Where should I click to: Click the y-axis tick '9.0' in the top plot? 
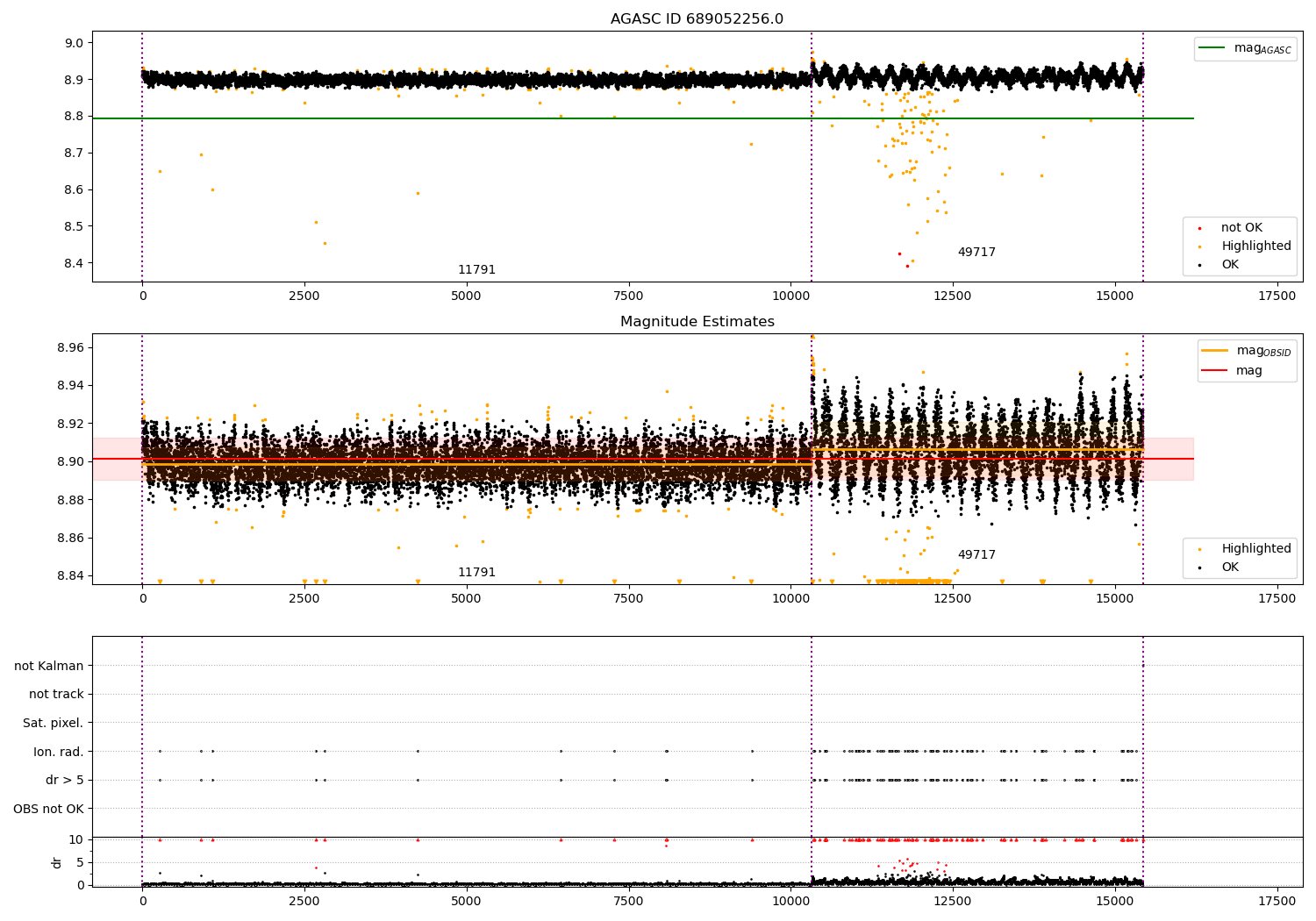point(75,43)
